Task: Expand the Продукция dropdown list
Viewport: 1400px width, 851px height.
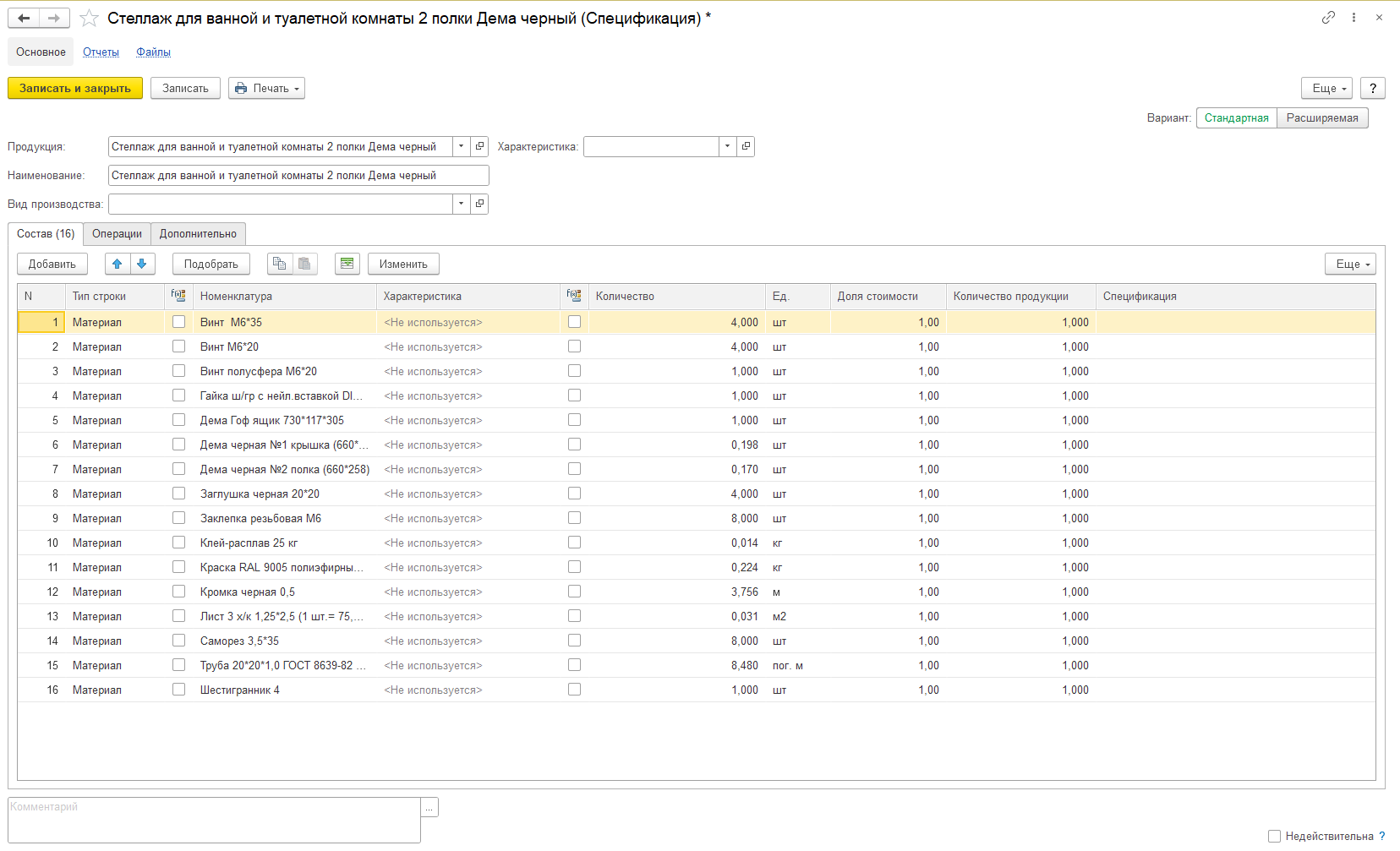Action: [461, 146]
